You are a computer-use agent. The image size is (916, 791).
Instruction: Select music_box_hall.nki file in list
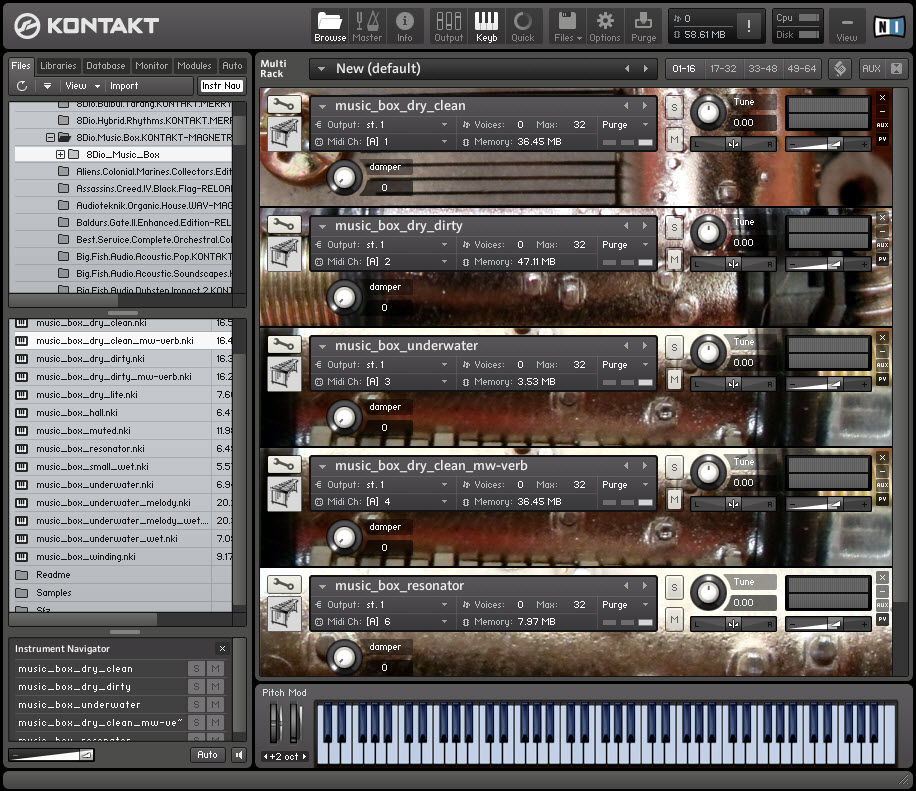tap(77, 413)
